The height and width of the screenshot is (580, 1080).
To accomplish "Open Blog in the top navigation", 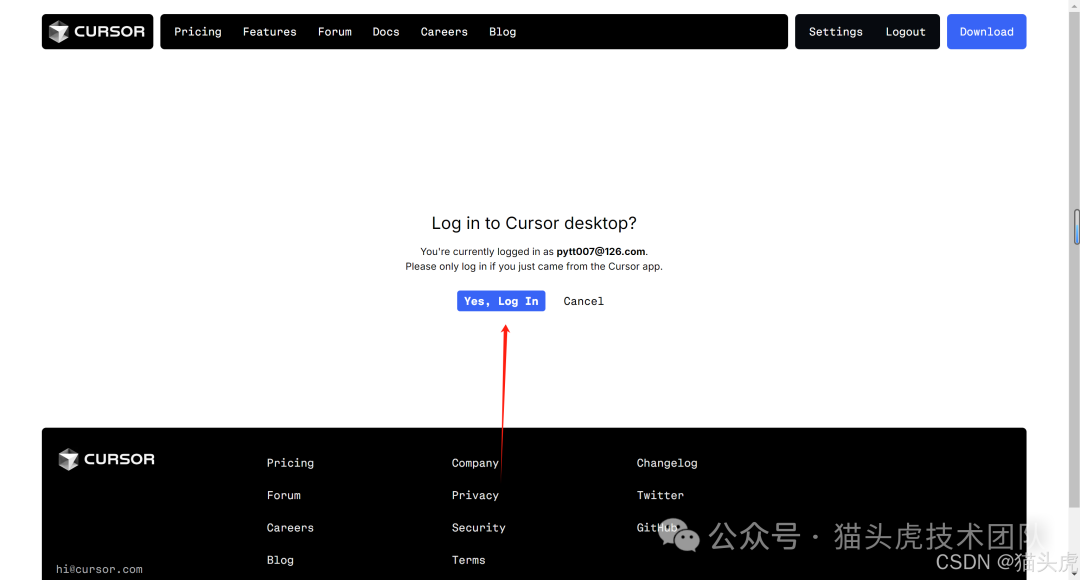I will coord(502,32).
